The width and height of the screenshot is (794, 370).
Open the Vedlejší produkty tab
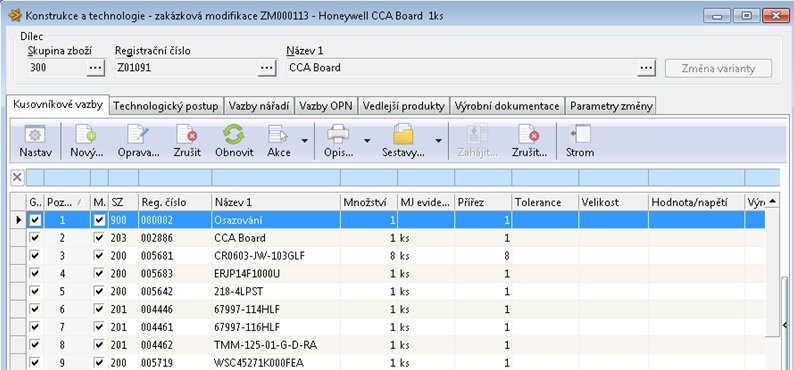[404, 106]
